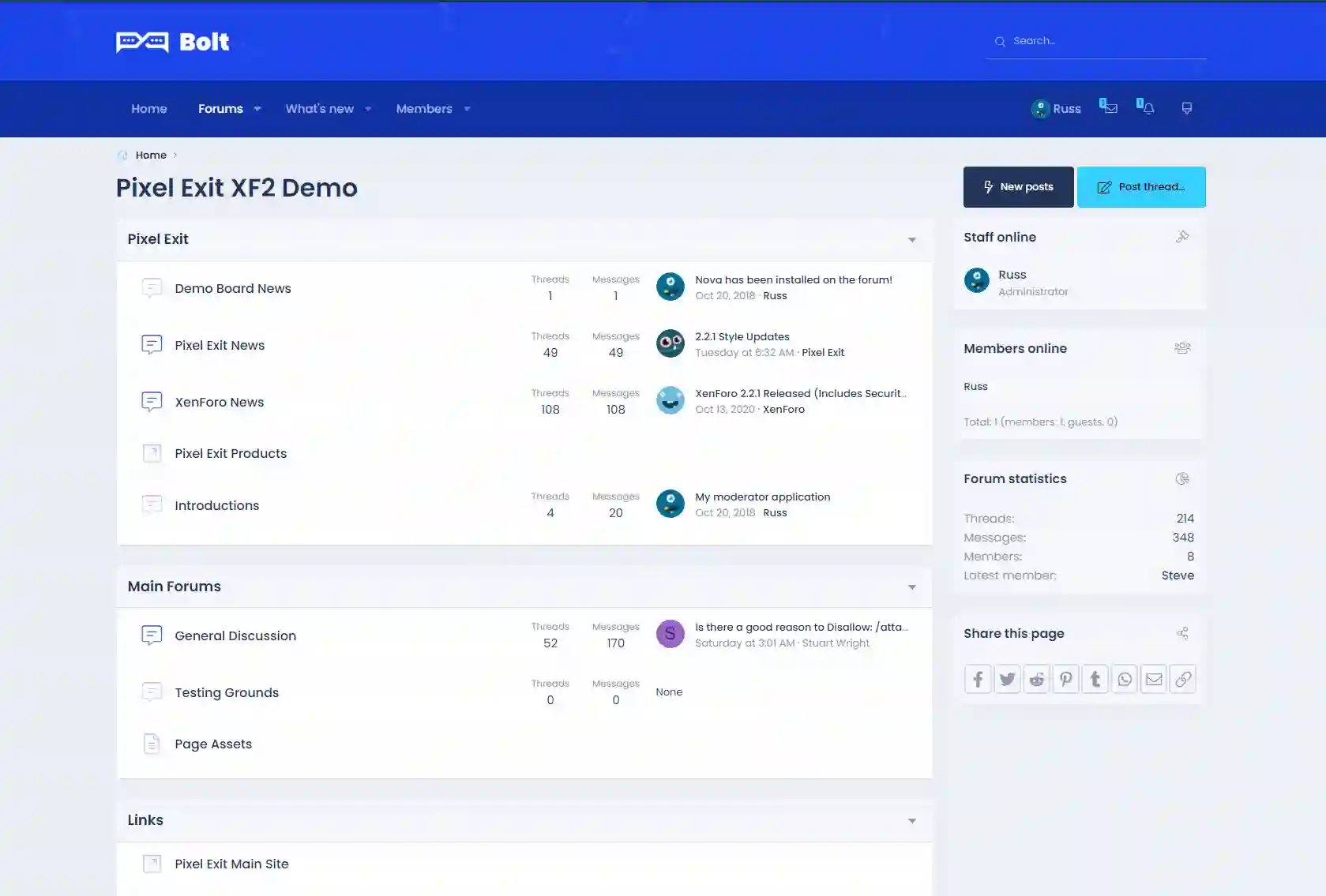Click Russ under Members online
The image size is (1326, 896).
pos(975,386)
